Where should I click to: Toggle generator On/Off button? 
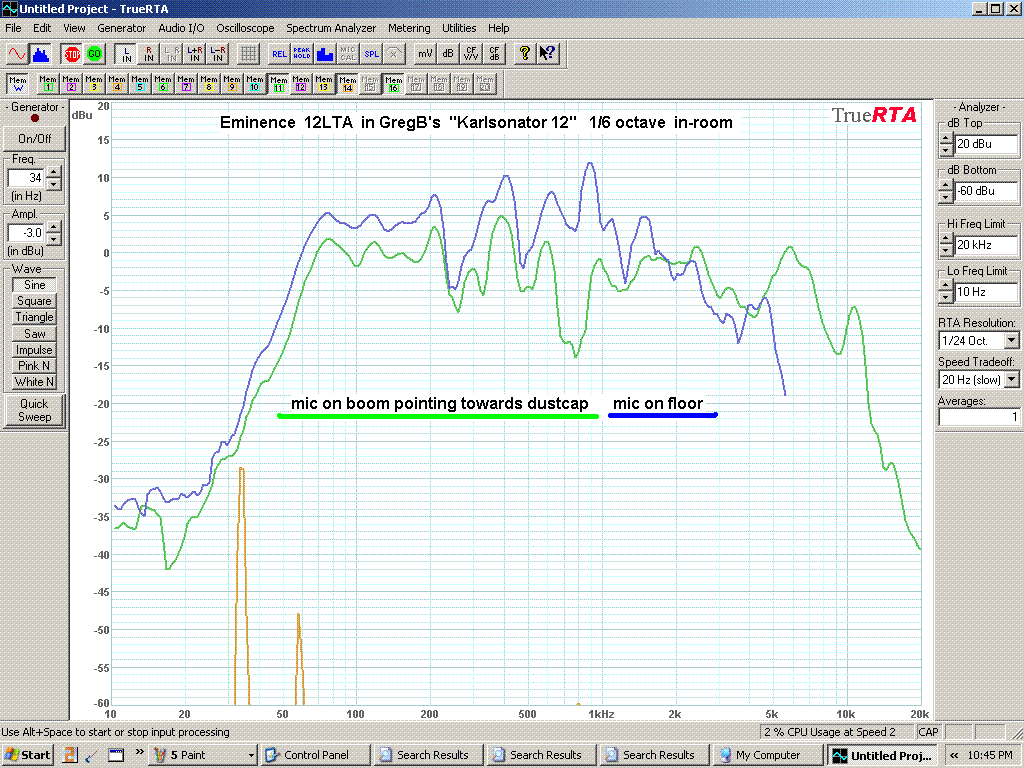(35, 138)
